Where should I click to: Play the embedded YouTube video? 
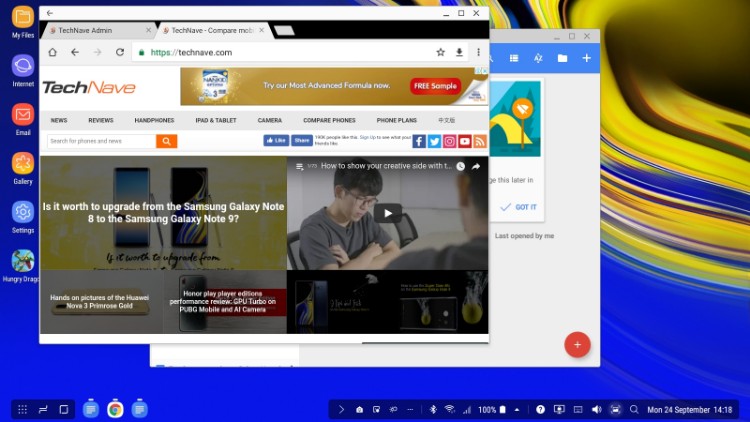pyautogui.click(x=387, y=213)
